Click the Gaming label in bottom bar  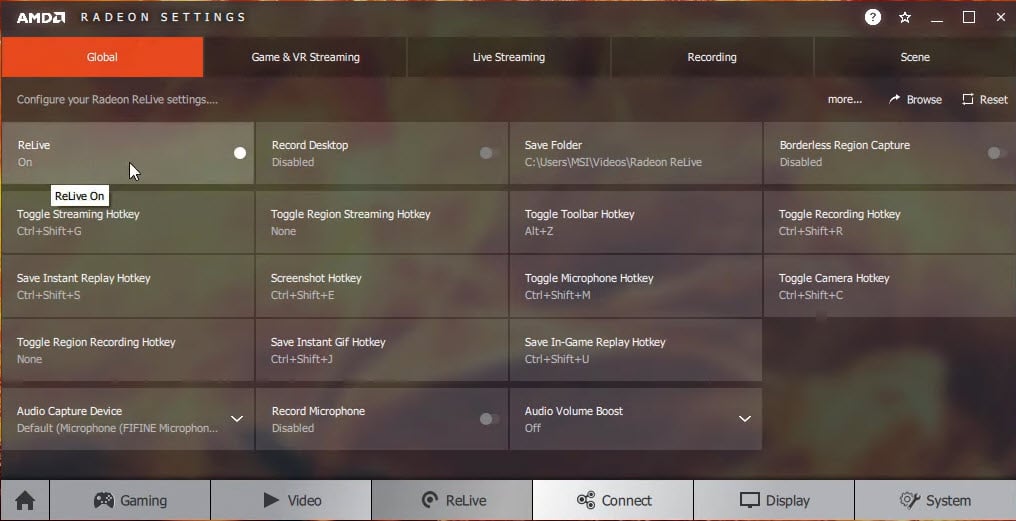143,501
